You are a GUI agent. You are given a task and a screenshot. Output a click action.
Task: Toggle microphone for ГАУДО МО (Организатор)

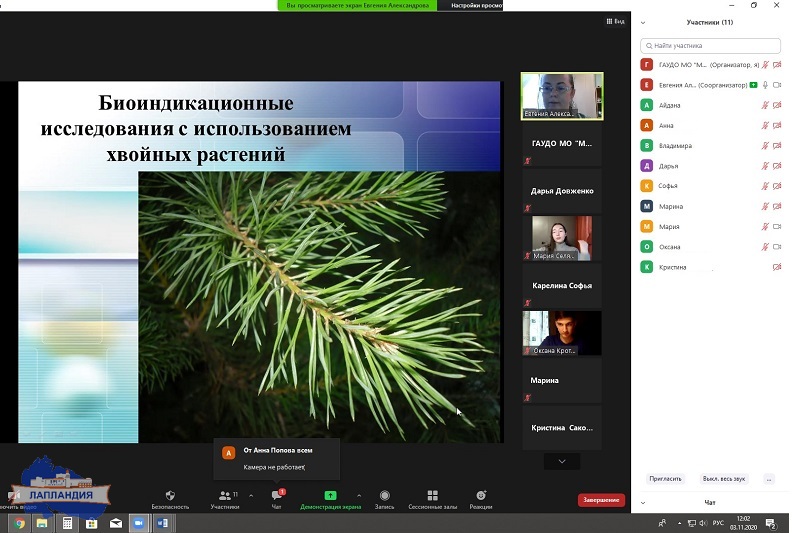point(765,65)
